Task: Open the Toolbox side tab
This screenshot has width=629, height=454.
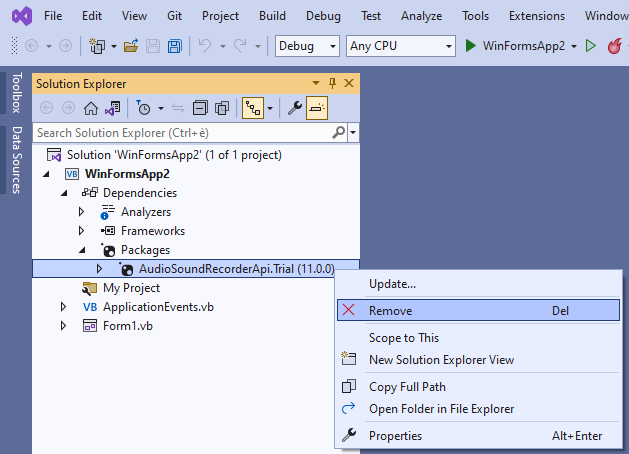Action: tap(16, 93)
